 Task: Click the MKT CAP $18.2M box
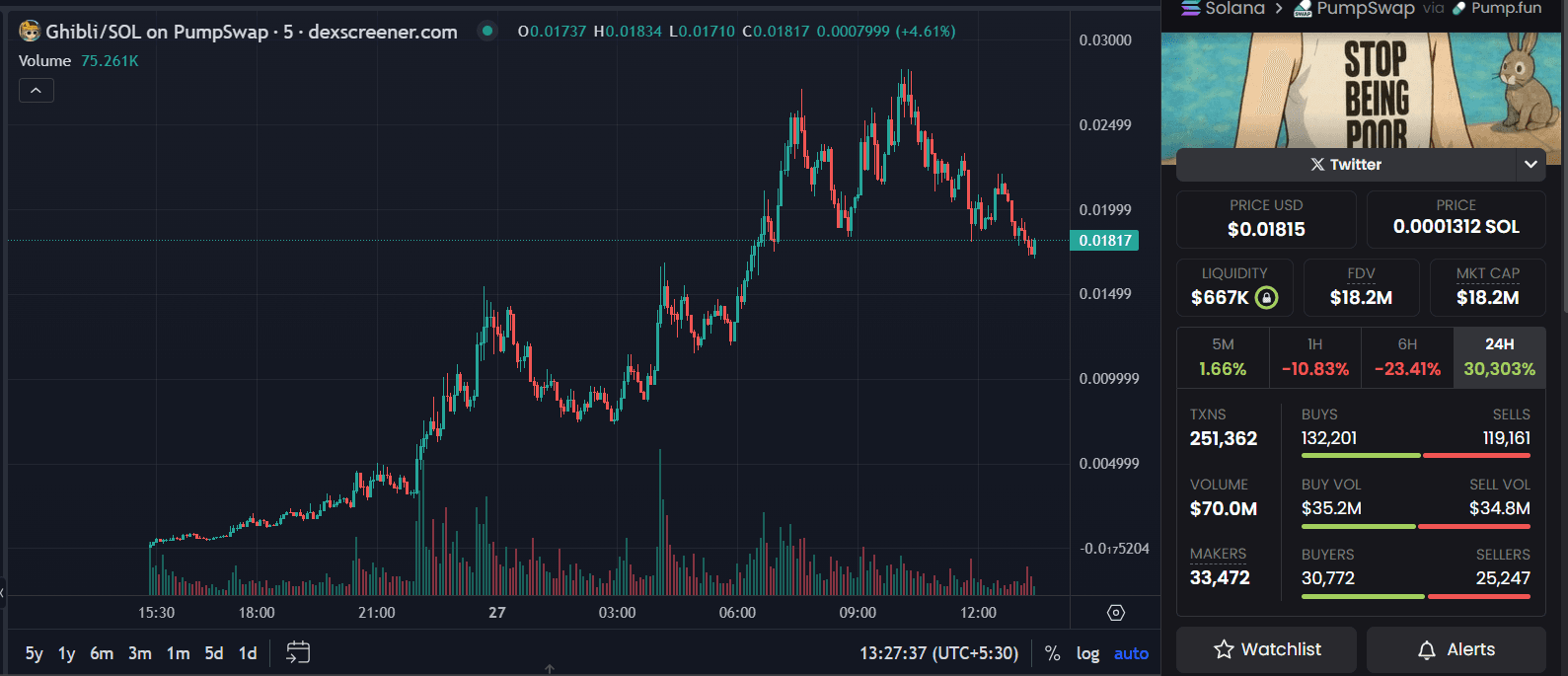[x=1487, y=287]
